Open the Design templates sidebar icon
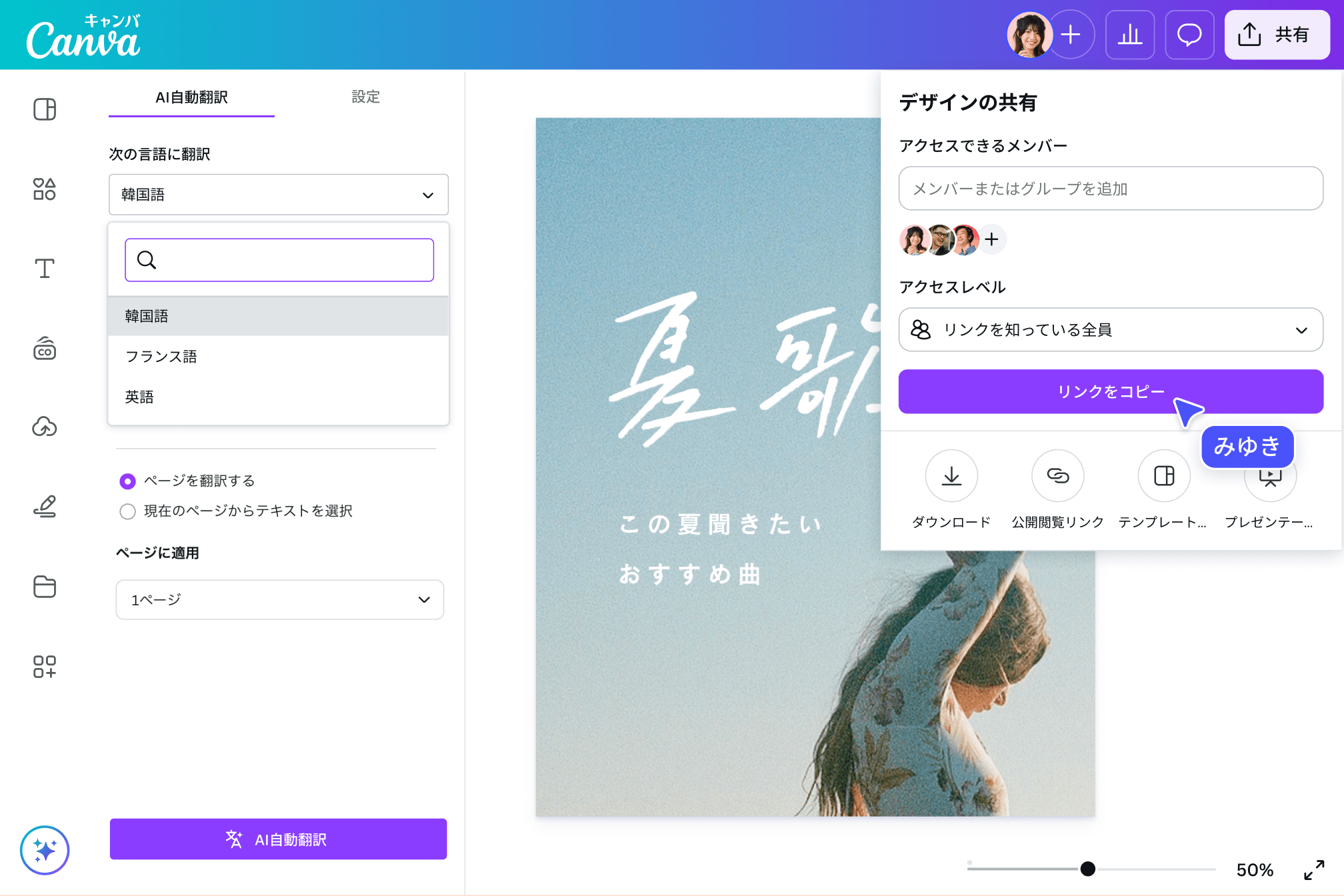The height and width of the screenshot is (896, 1344). 45,109
